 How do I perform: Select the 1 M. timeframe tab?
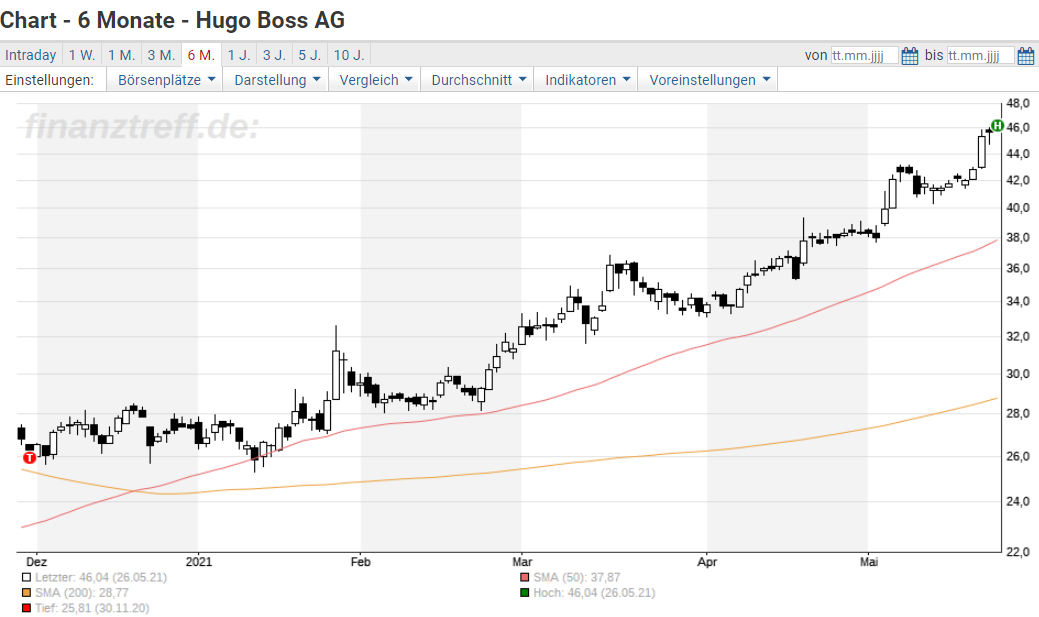coord(121,55)
